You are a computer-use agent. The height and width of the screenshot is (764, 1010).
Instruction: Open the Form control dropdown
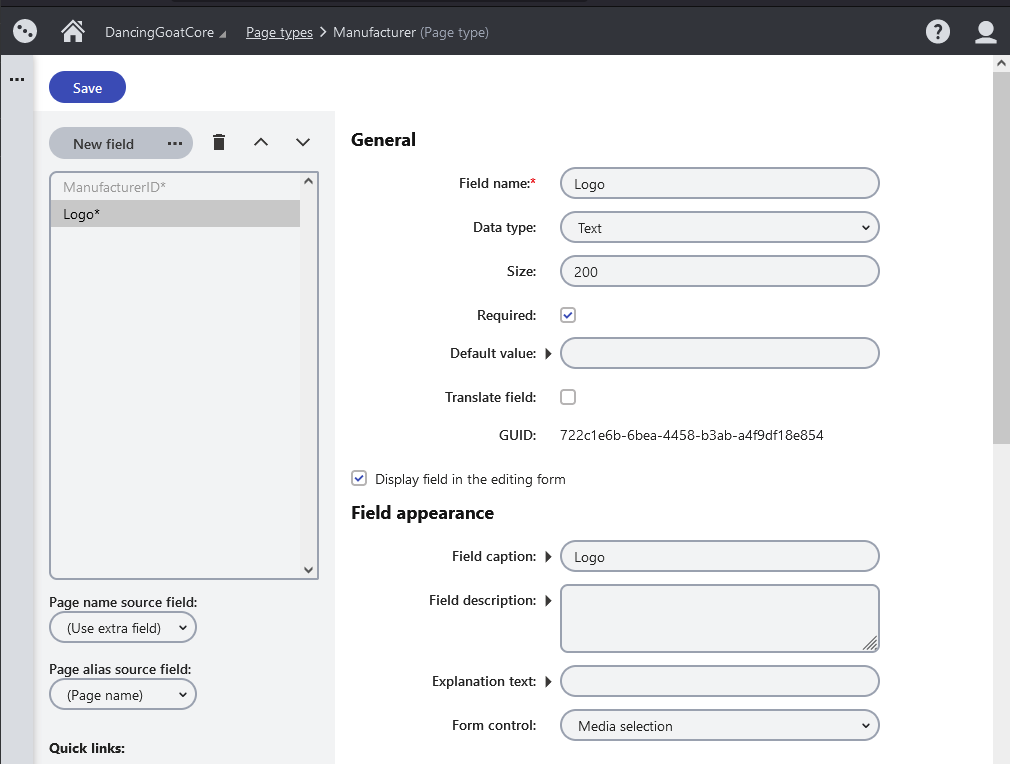[x=719, y=726]
